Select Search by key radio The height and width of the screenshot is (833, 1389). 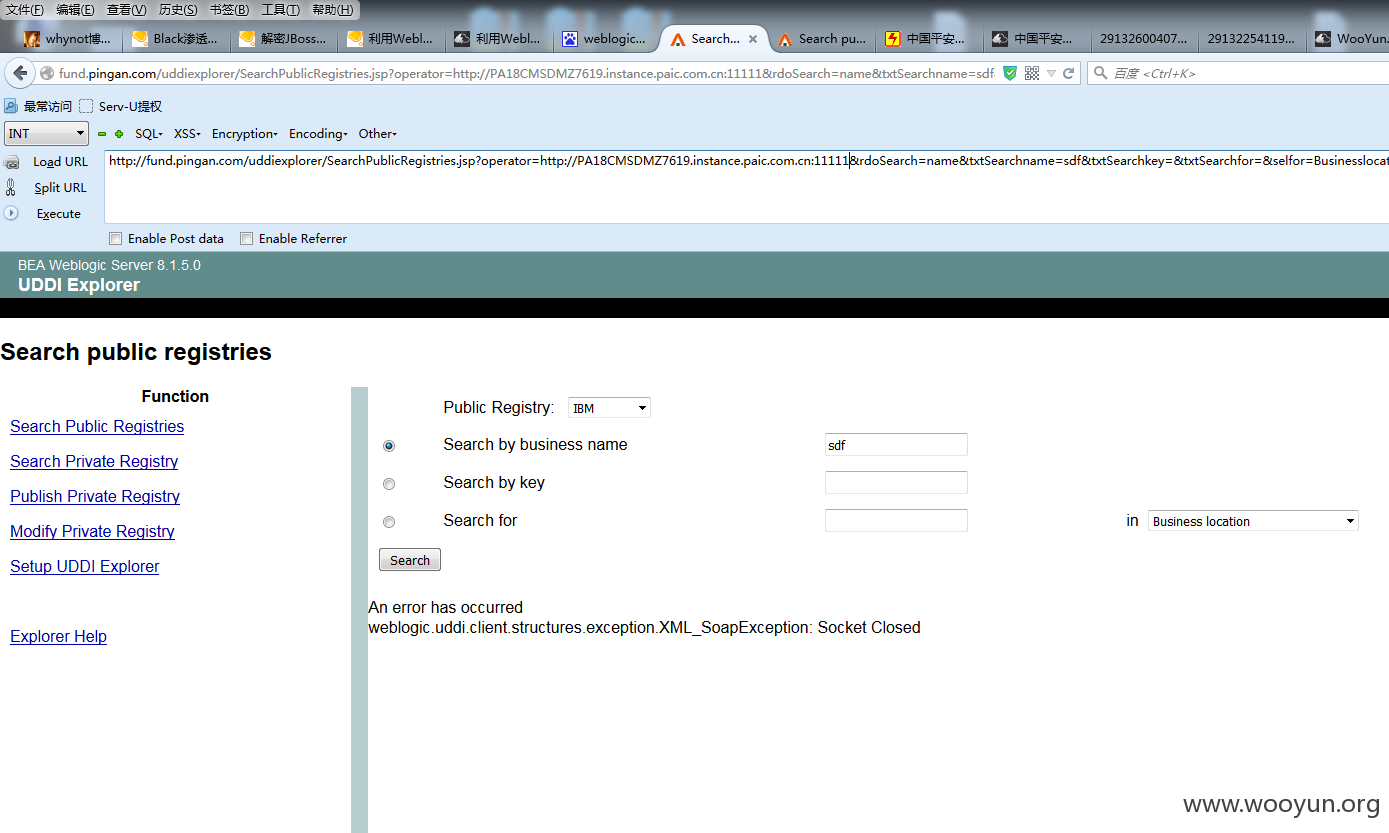coord(389,484)
